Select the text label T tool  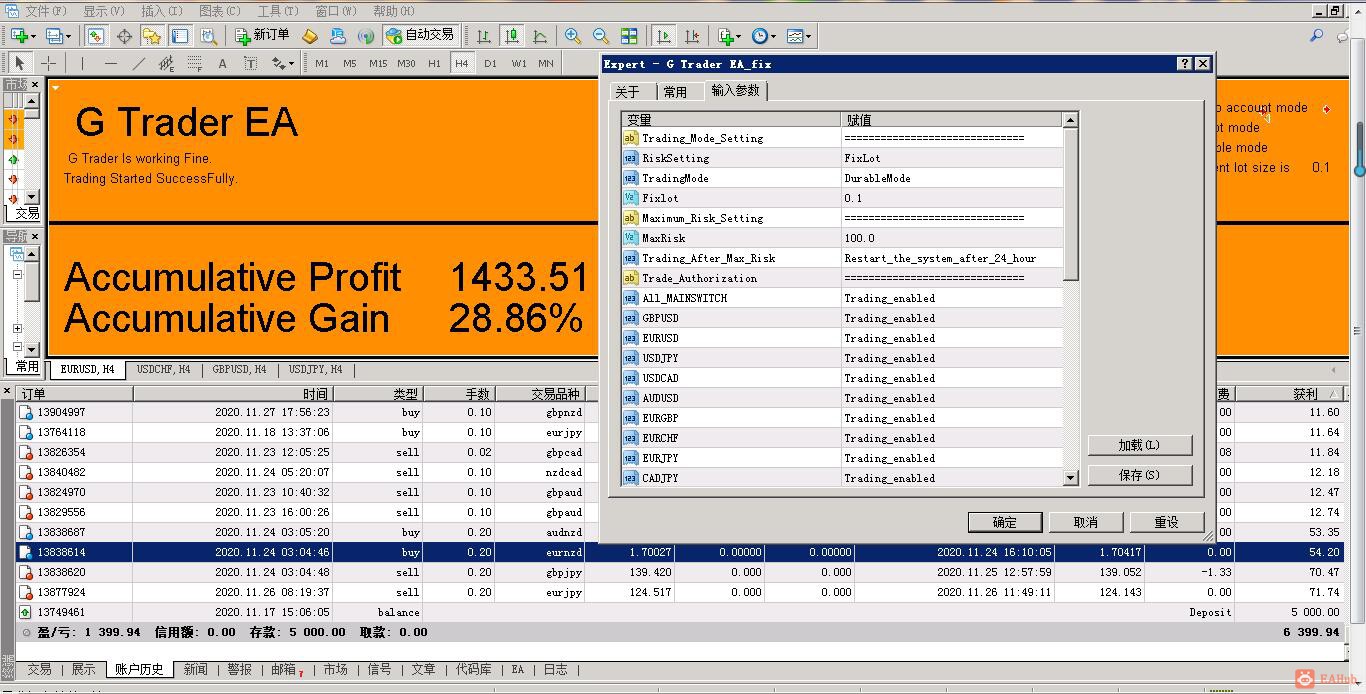[250, 63]
